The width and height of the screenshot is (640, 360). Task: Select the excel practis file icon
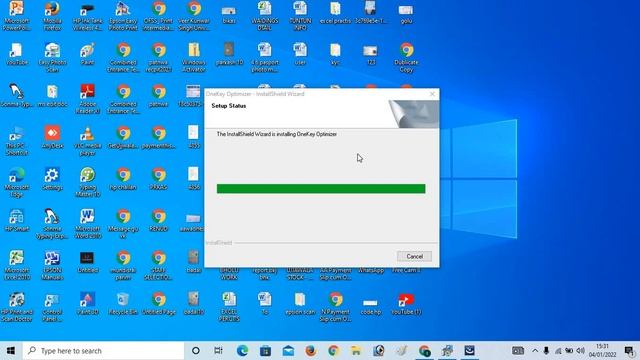(335, 13)
